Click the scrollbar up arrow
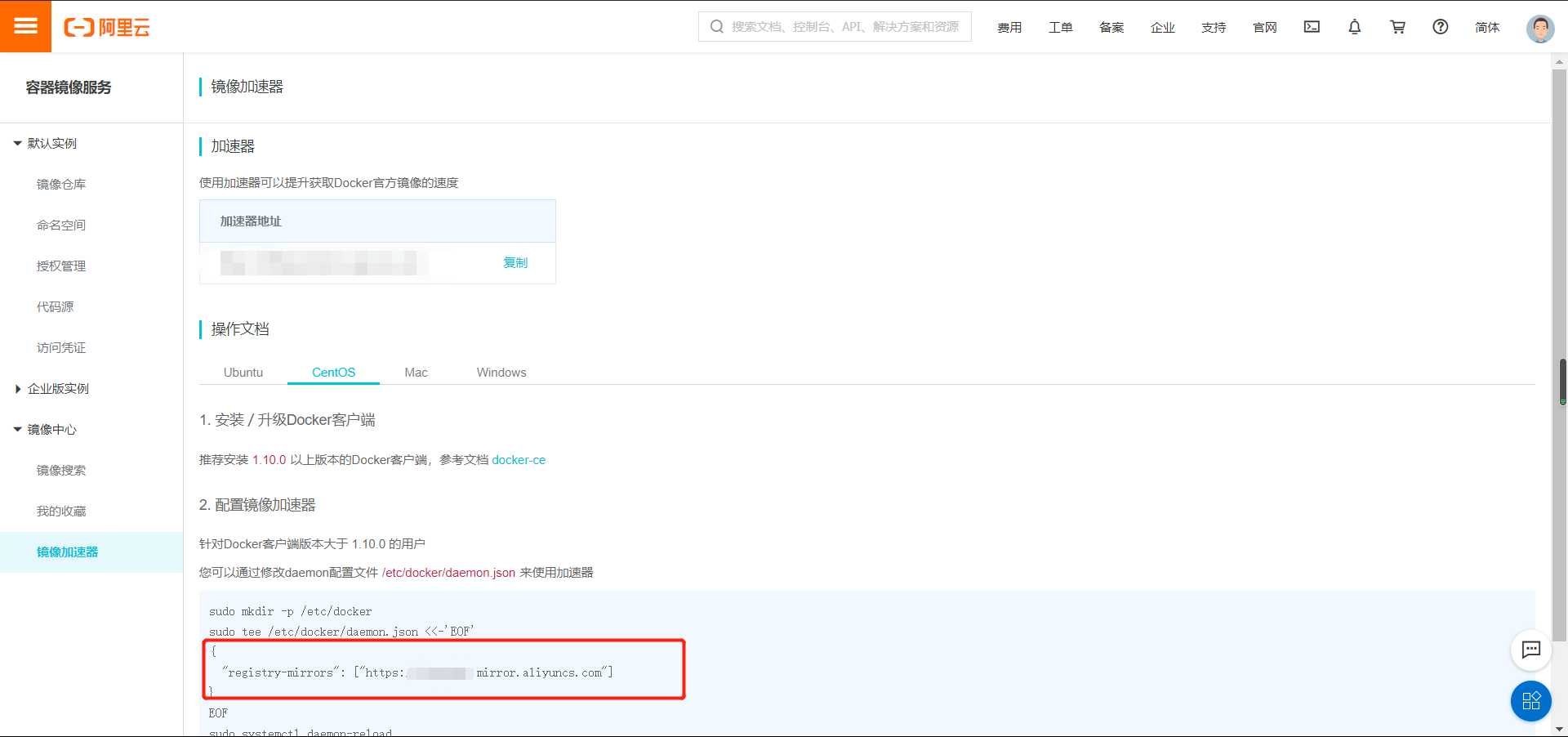Viewport: 1568px width, 737px height. pos(1560,61)
